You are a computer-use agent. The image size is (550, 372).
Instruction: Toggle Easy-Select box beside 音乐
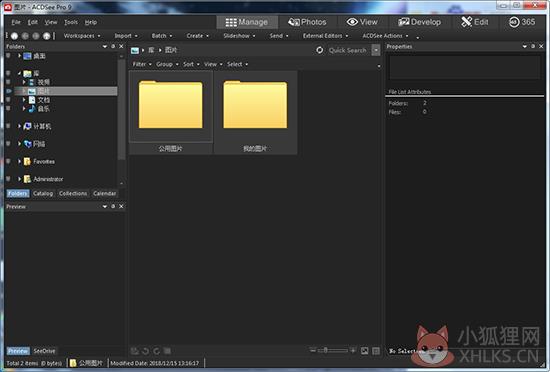click(8, 108)
